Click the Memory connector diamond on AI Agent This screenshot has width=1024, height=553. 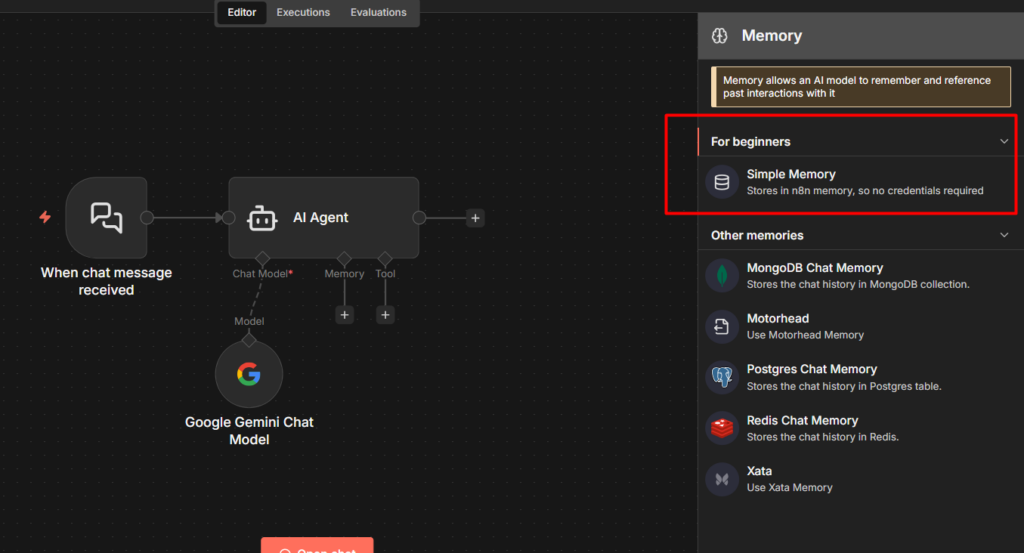tap(344, 259)
